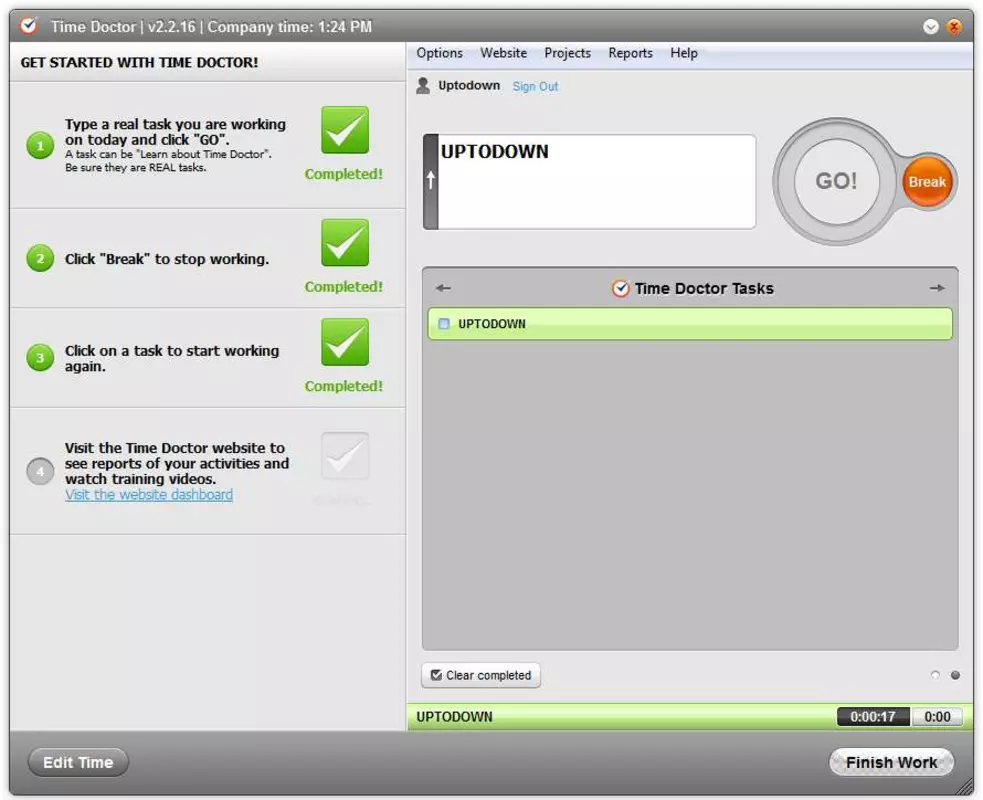This screenshot has width=983, height=800.
Task: Start working with the GO! button
Action: [836, 181]
